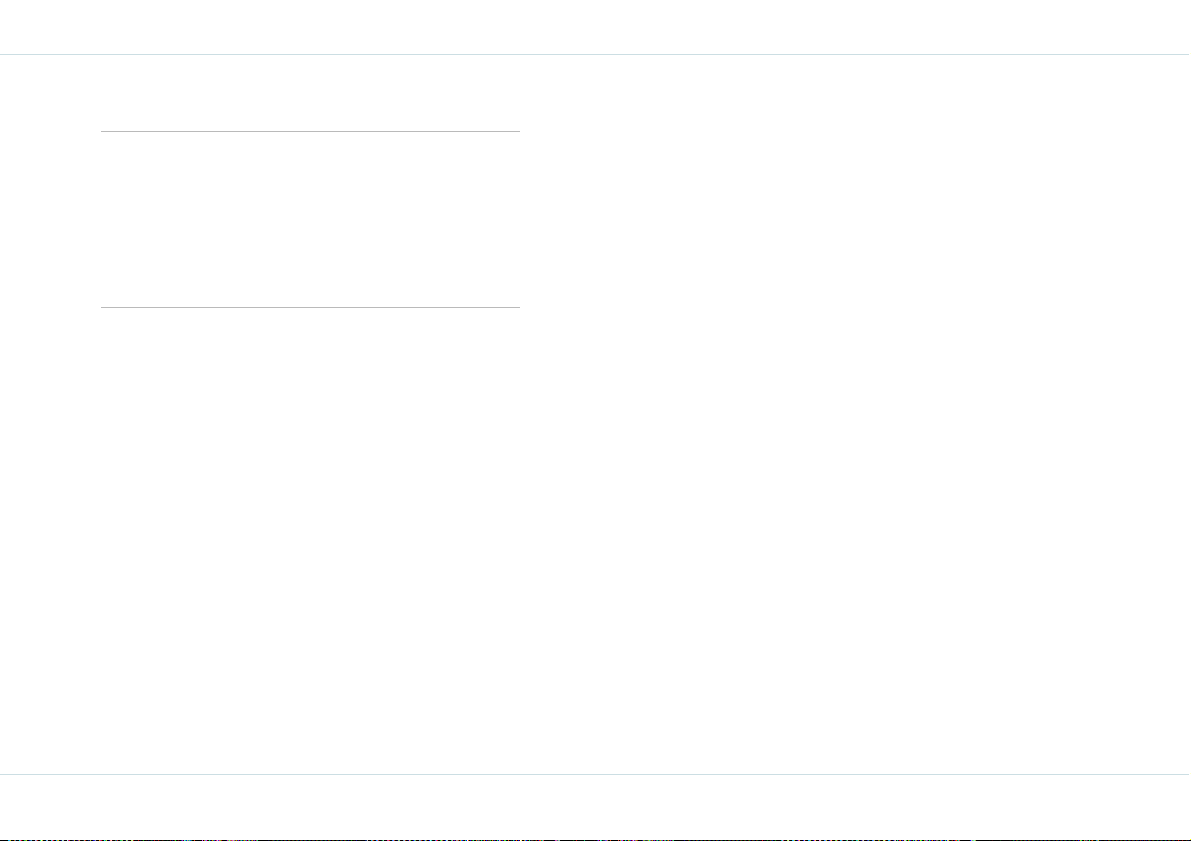The image size is (1191, 841).
Task: Click the center of the blank main content area
Action: coord(595,414)
